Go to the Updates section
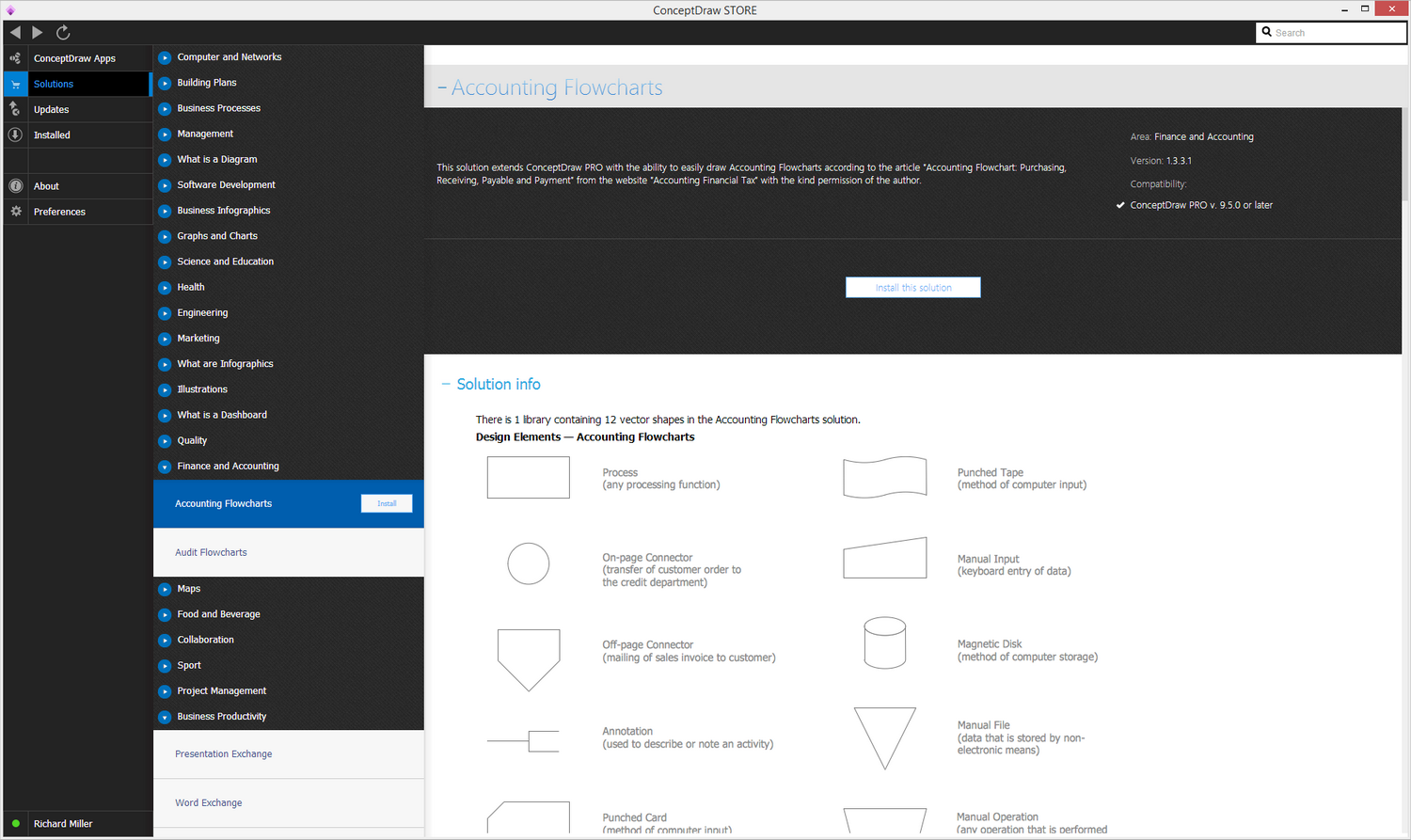This screenshot has height=840, width=1411. point(75,109)
